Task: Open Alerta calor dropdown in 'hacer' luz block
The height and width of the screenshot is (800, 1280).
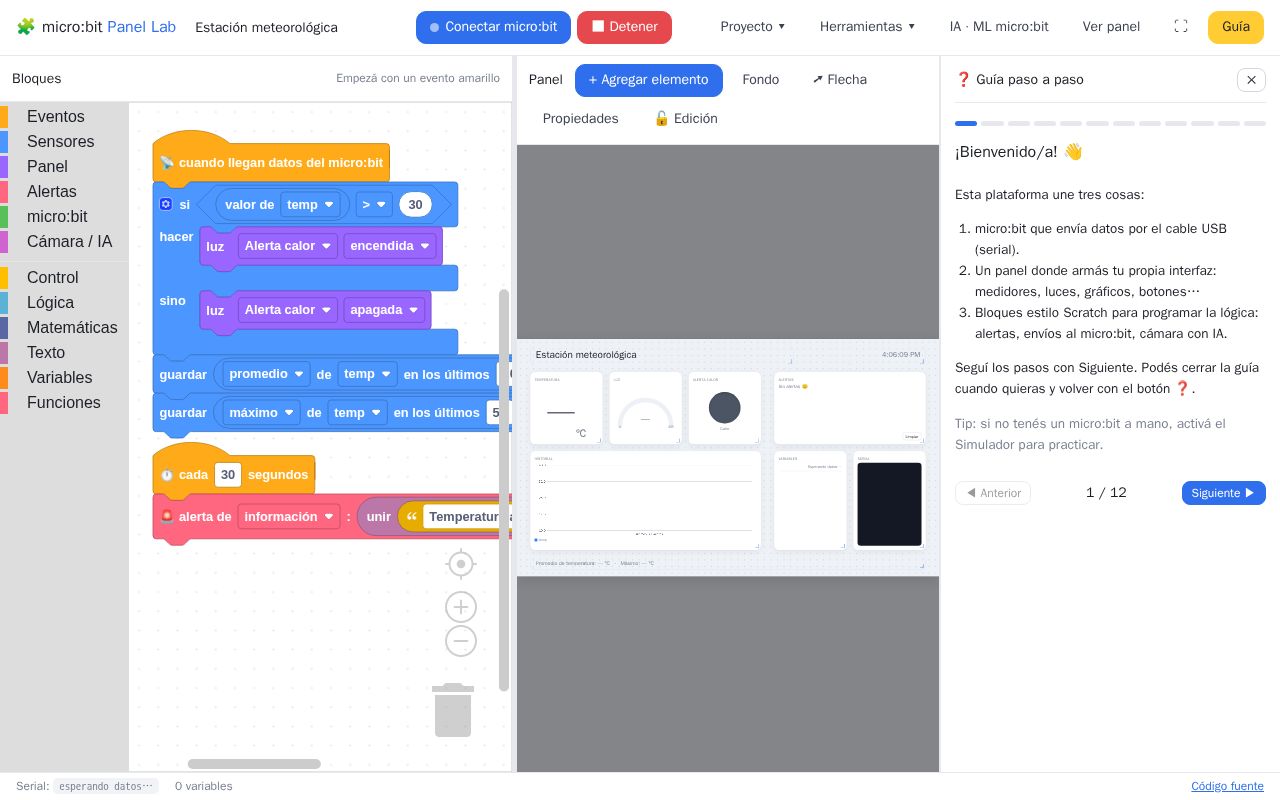Action: pyautogui.click(x=288, y=246)
